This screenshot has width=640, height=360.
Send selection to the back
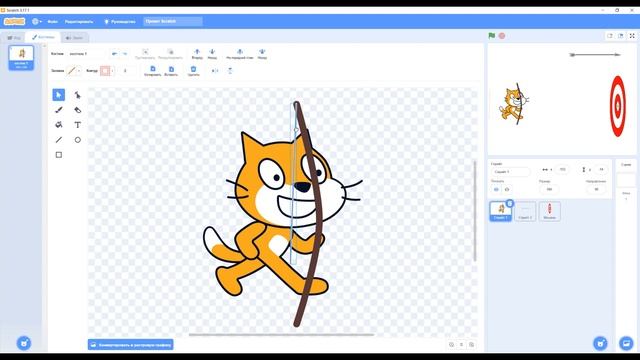coord(262,53)
